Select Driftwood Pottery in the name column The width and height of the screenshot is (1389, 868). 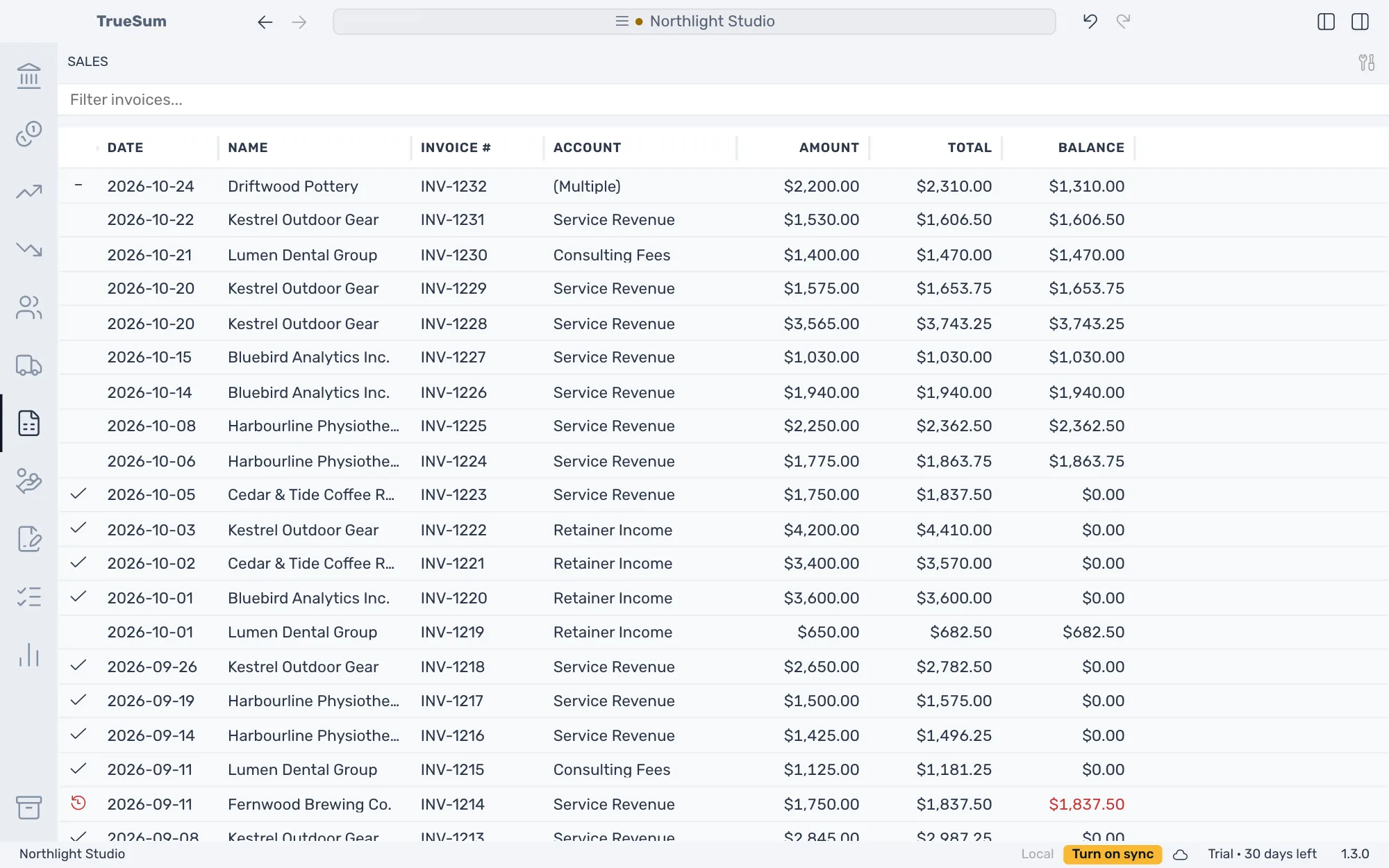pyautogui.click(x=293, y=186)
